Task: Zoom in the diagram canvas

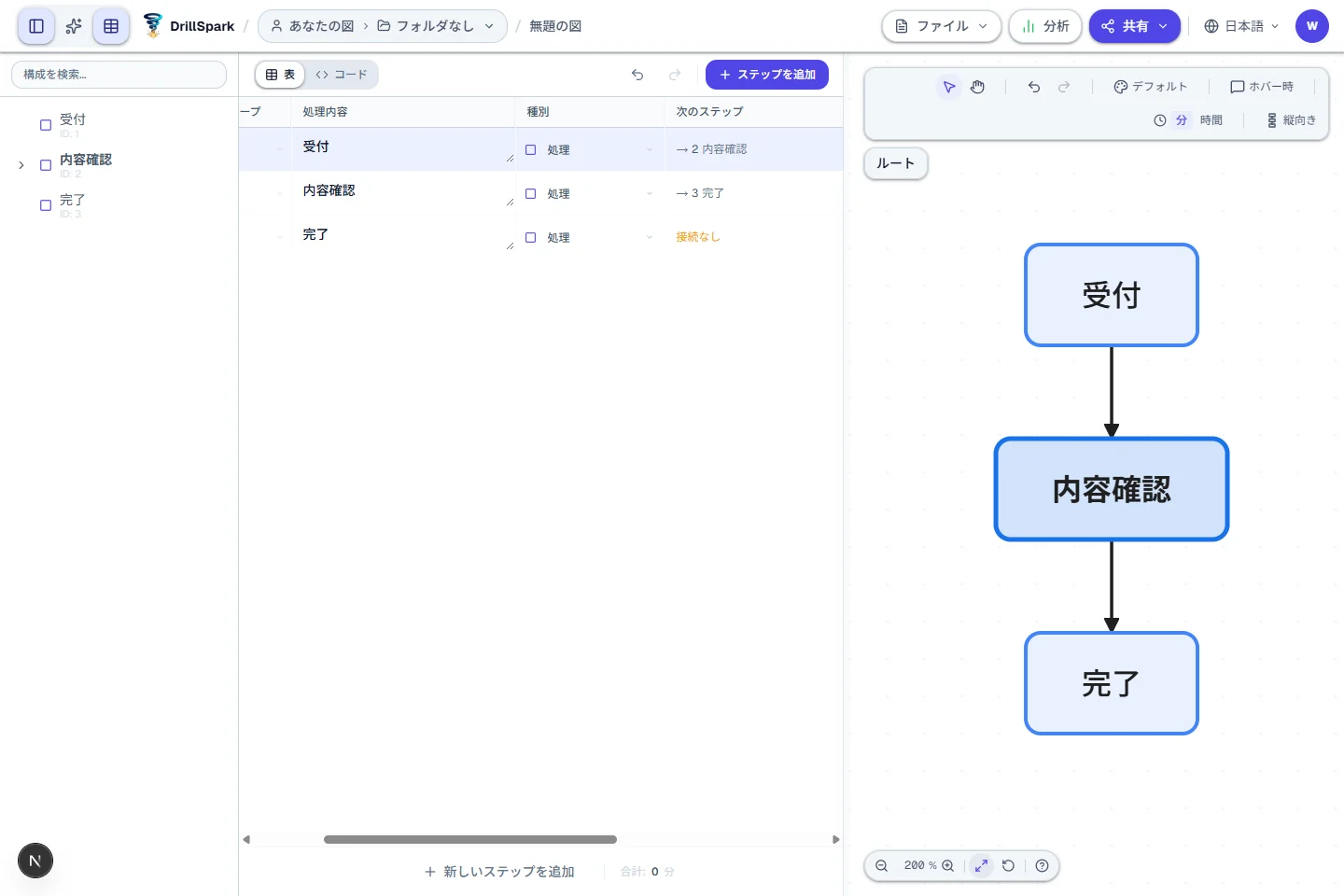Action: pyautogui.click(x=948, y=866)
